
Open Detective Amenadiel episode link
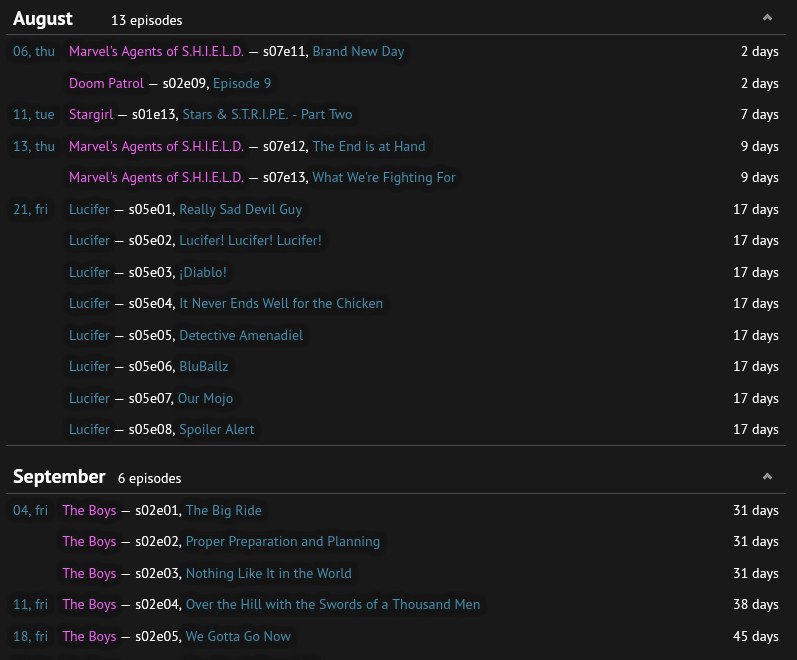point(241,336)
